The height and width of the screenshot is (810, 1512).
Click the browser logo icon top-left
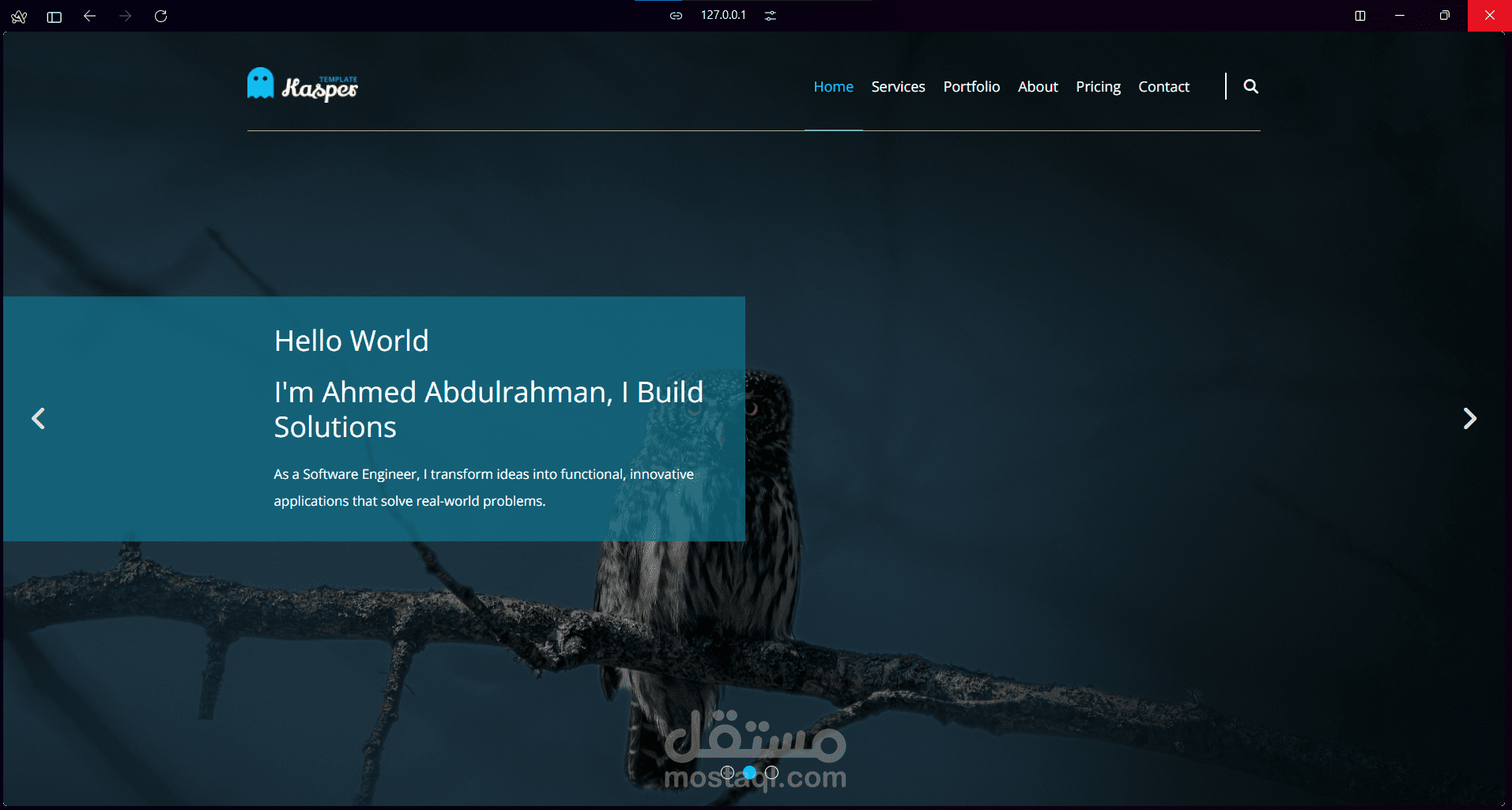[18, 16]
